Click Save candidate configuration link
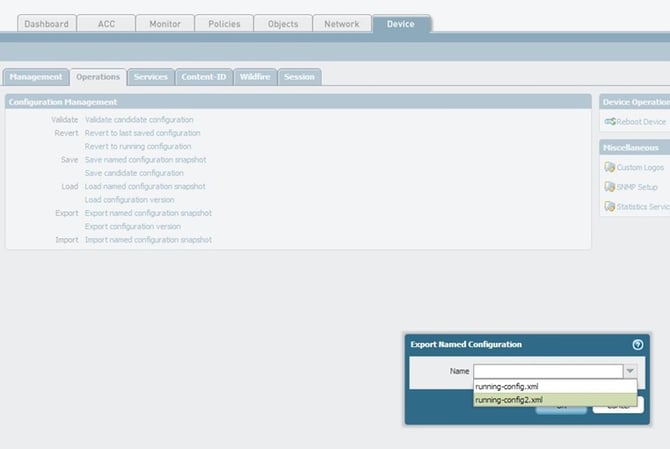Image resolution: width=670 pixels, height=449 pixels. click(134, 173)
